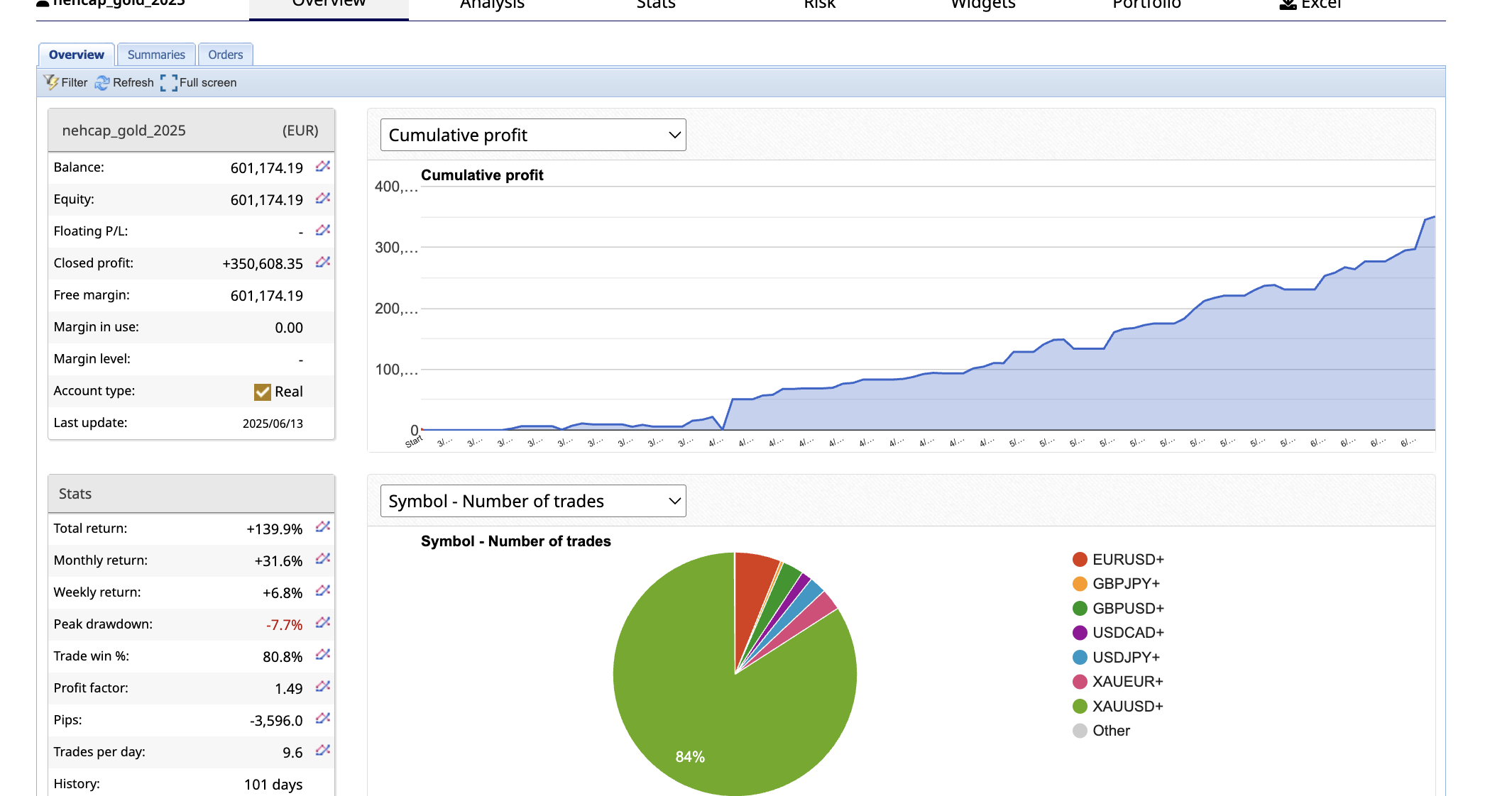Toggle the Real account type checkbox

[x=263, y=392]
